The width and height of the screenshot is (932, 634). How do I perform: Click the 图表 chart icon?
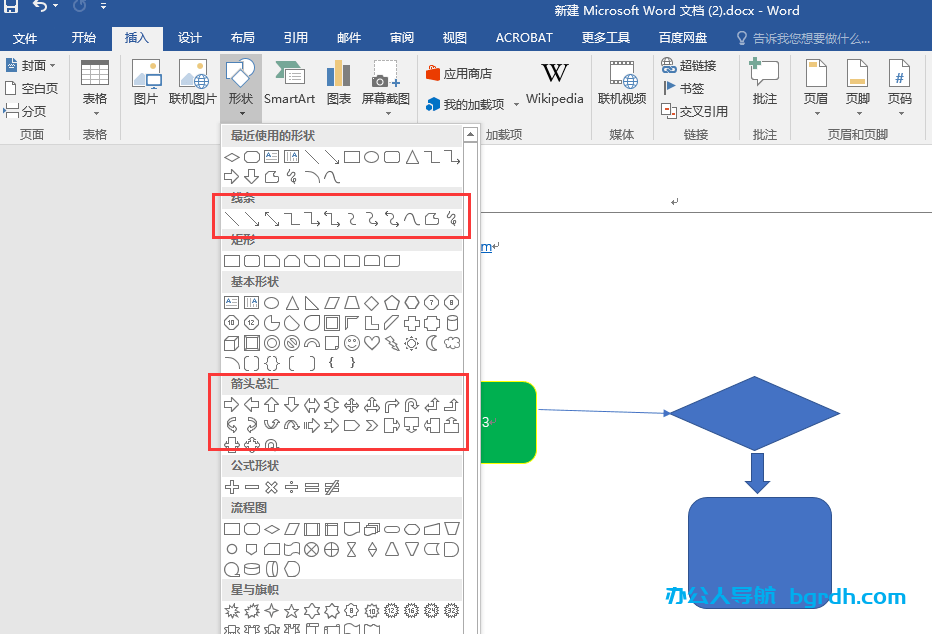(339, 83)
